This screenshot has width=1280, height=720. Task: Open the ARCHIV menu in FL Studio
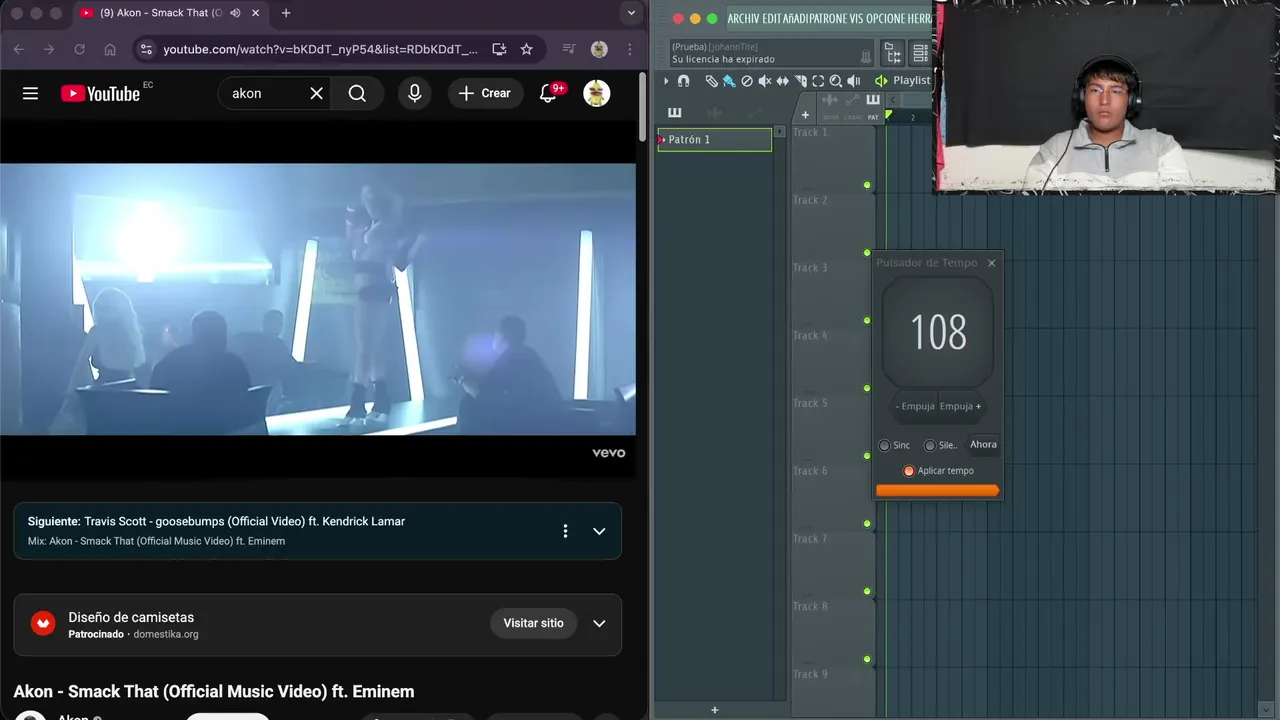pyautogui.click(x=743, y=18)
